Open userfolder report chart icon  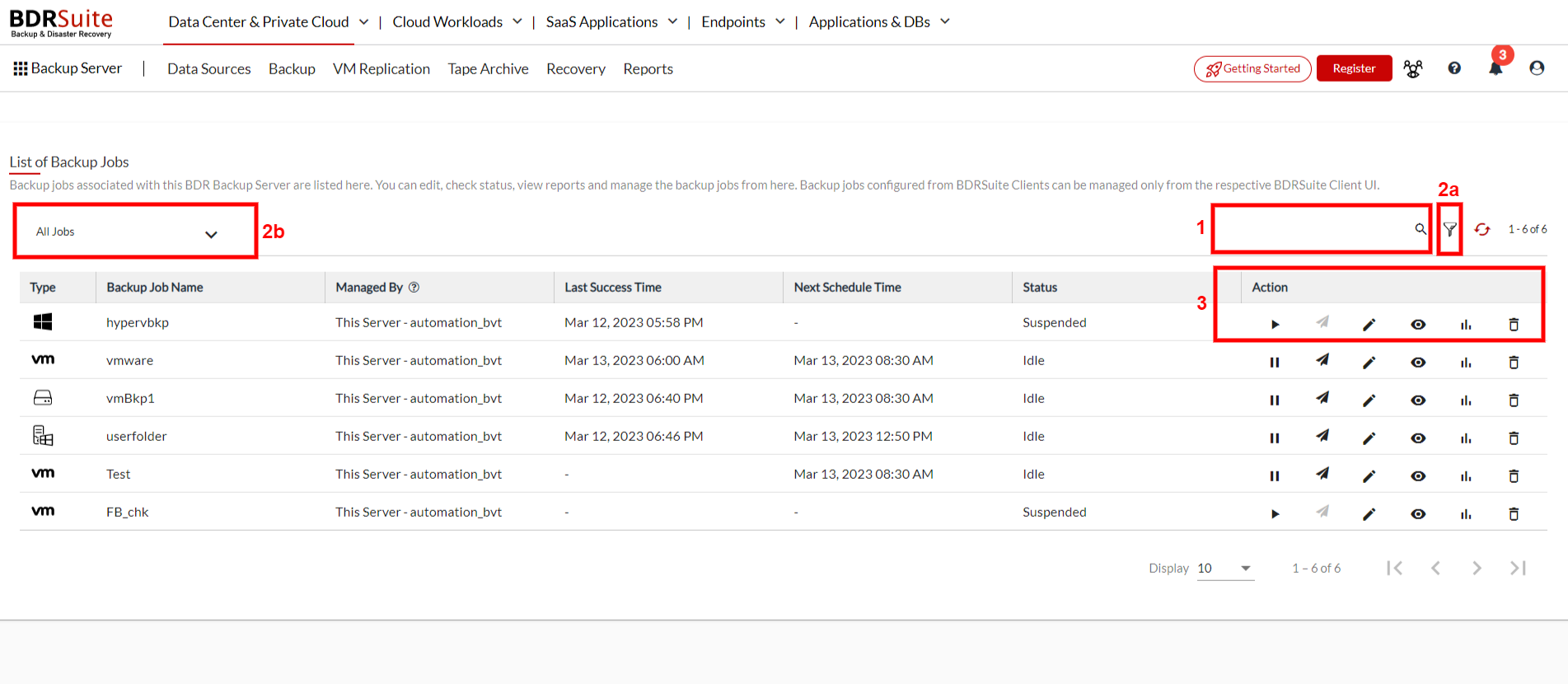pos(1466,438)
